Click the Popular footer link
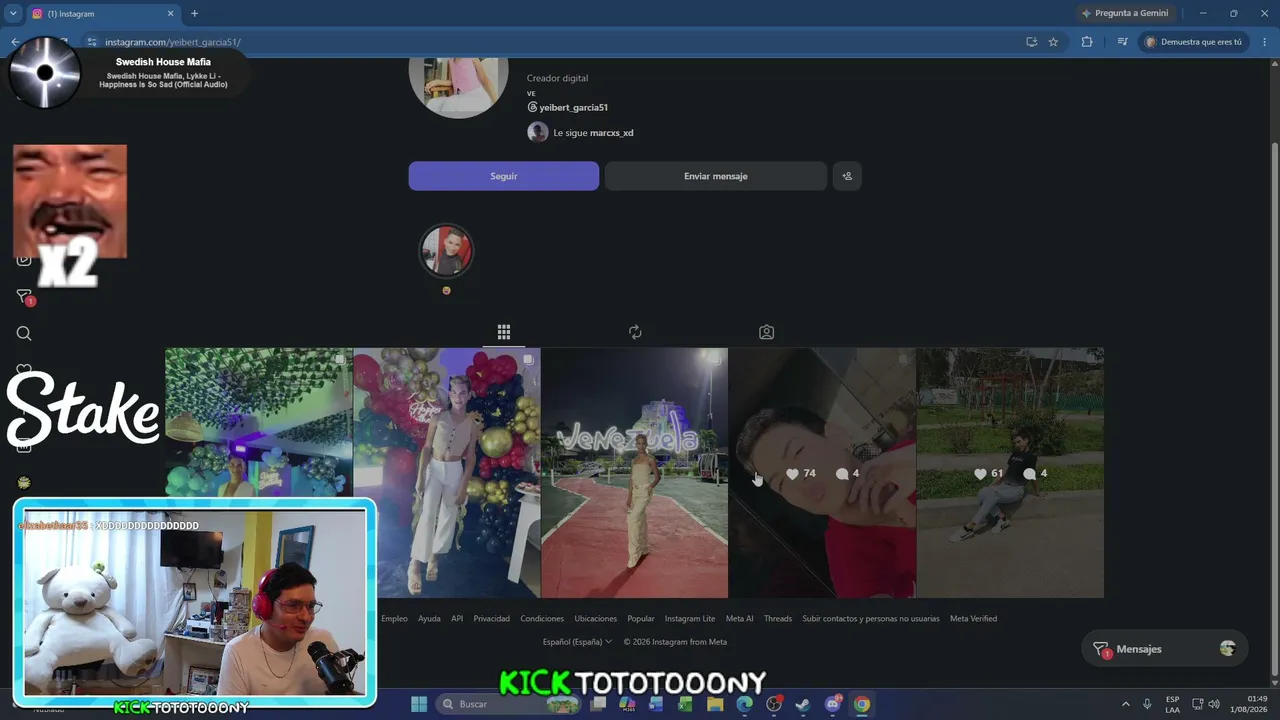Image resolution: width=1280 pixels, height=720 pixels. pyautogui.click(x=641, y=619)
